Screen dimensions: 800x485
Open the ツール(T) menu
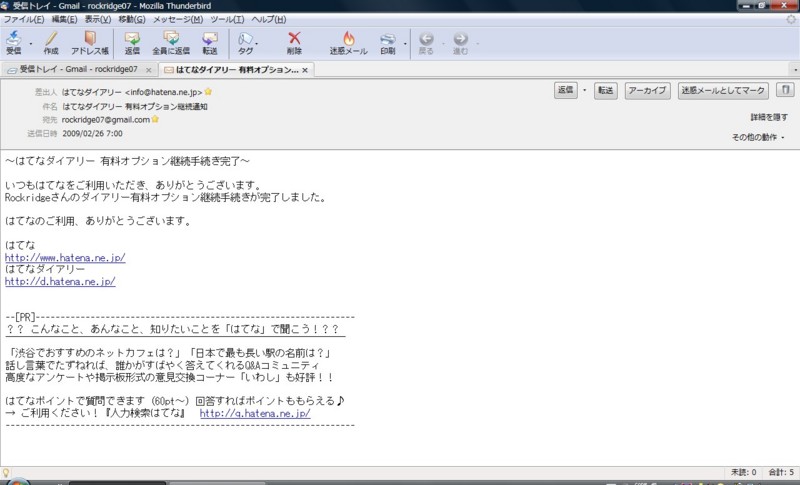coord(227,19)
